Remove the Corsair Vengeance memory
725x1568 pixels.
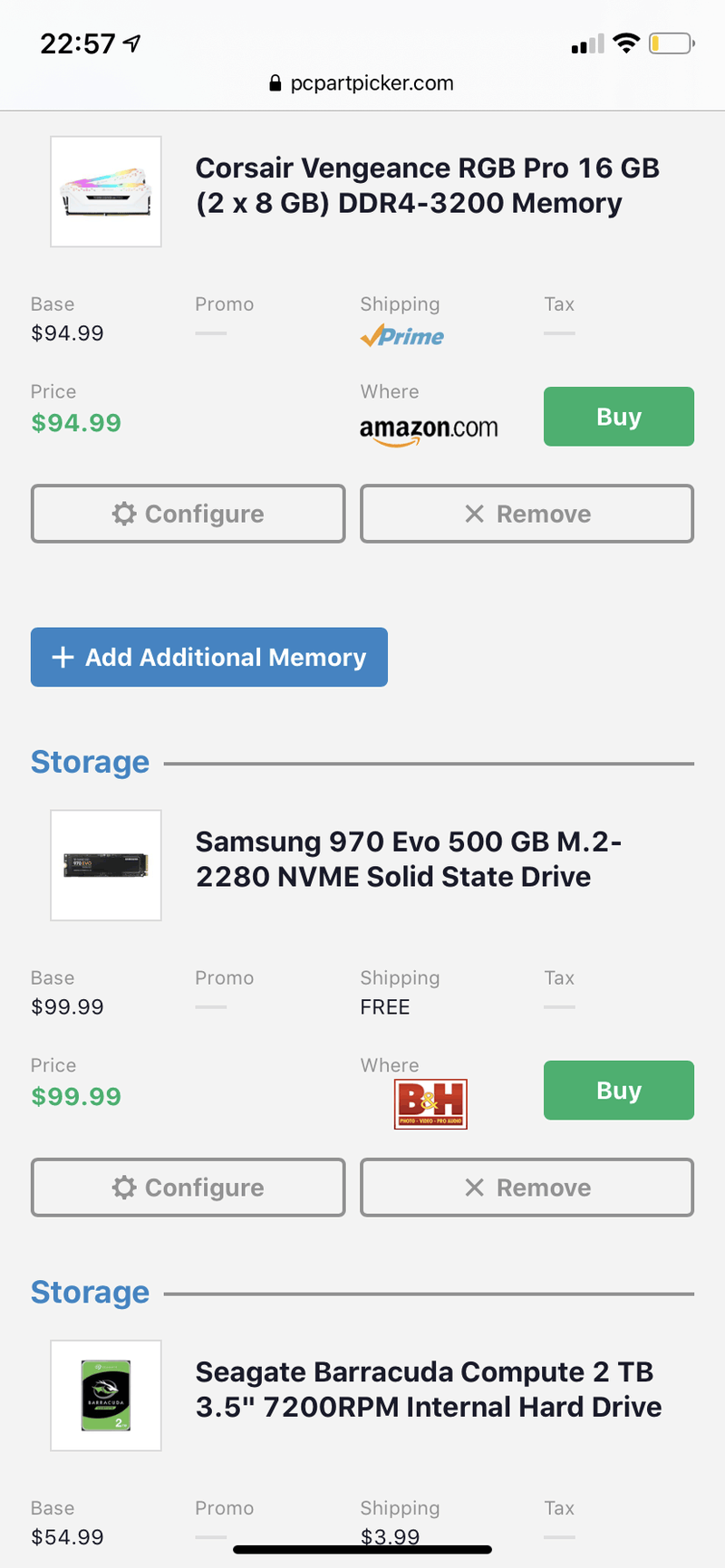pyautogui.click(x=527, y=514)
